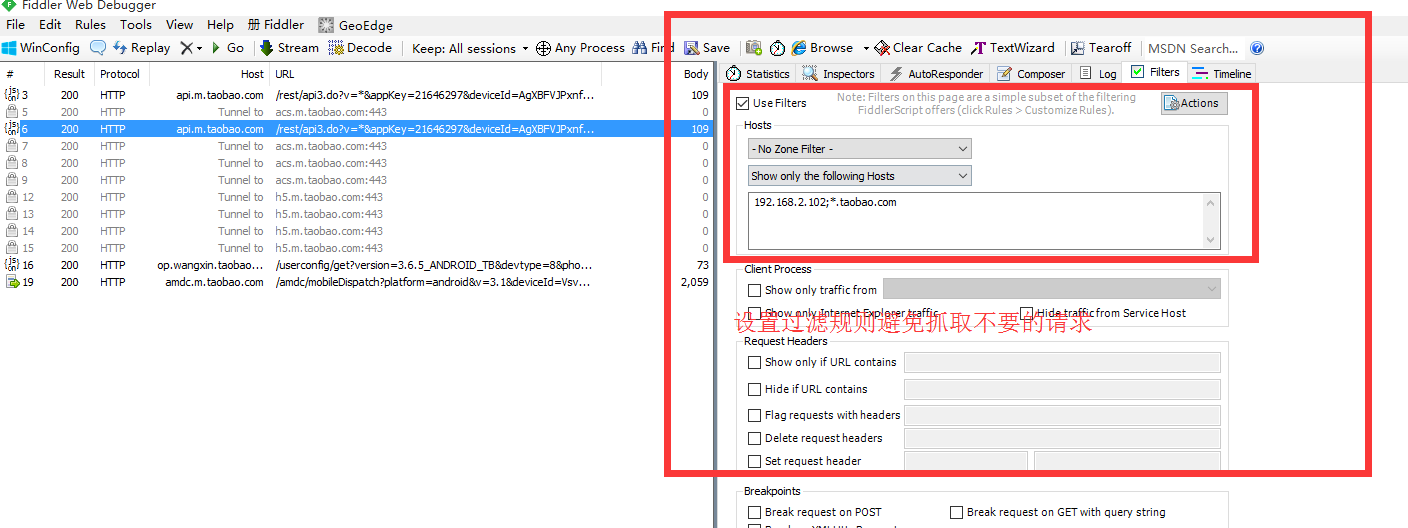This screenshot has width=1408, height=528.
Task: Launch Browse with Internet Explorer
Action: pyautogui.click(x=822, y=48)
